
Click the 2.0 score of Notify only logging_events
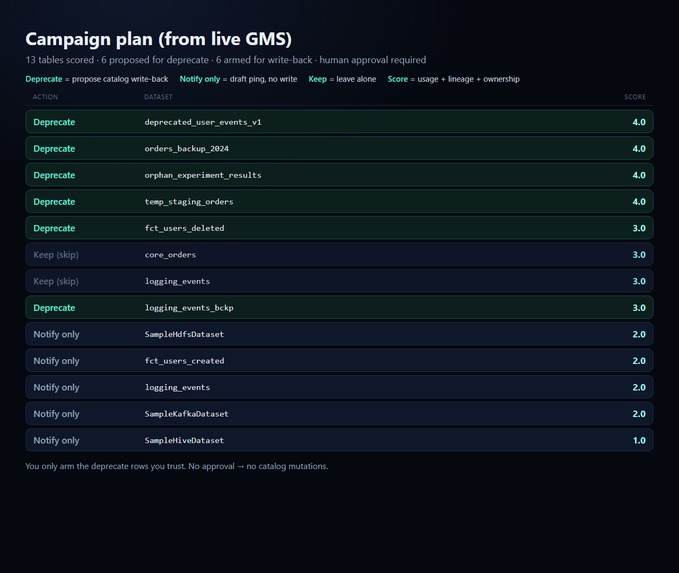[639, 387]
